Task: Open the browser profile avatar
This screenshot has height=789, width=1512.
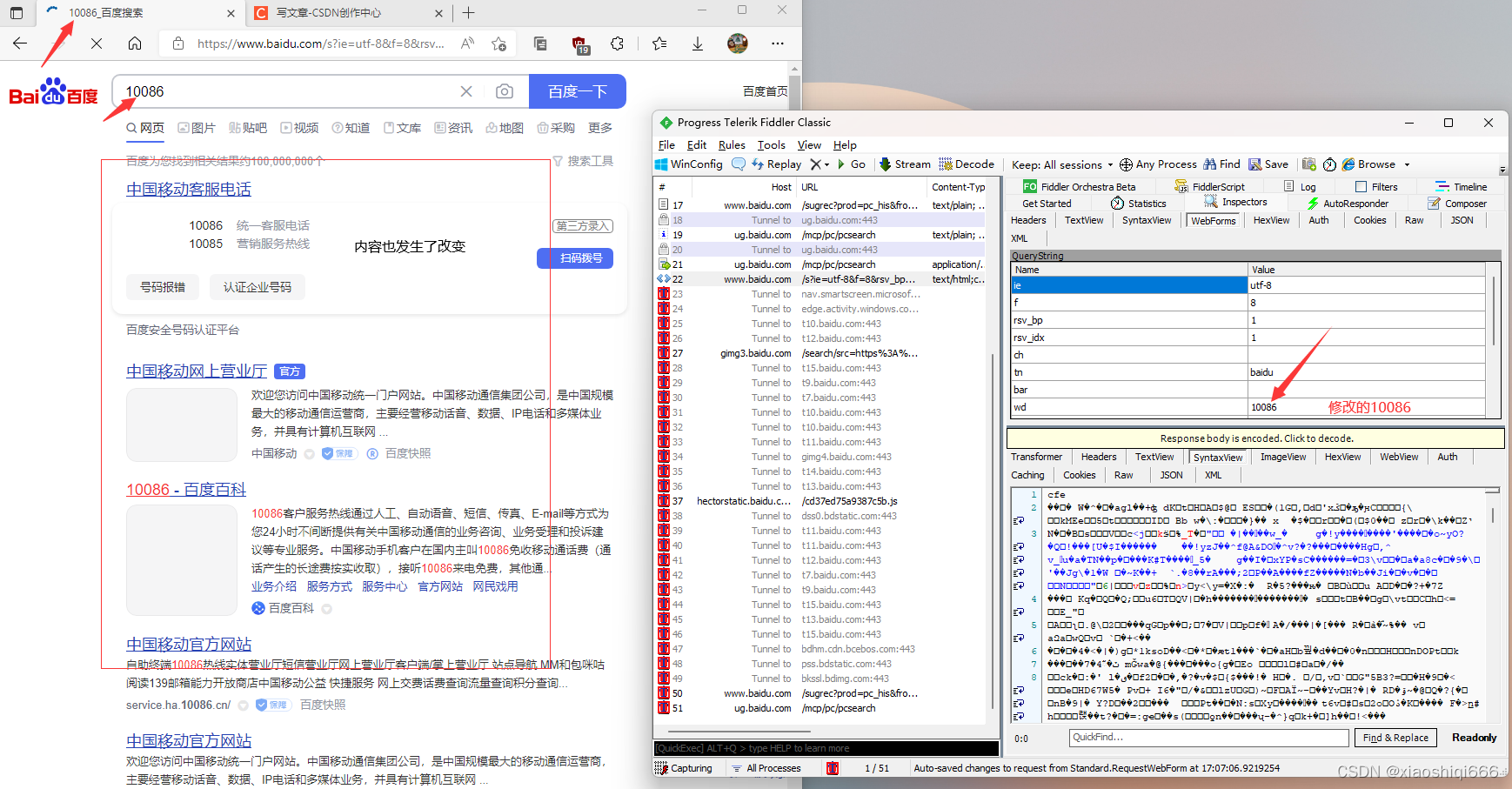Action: click(738, 43)
